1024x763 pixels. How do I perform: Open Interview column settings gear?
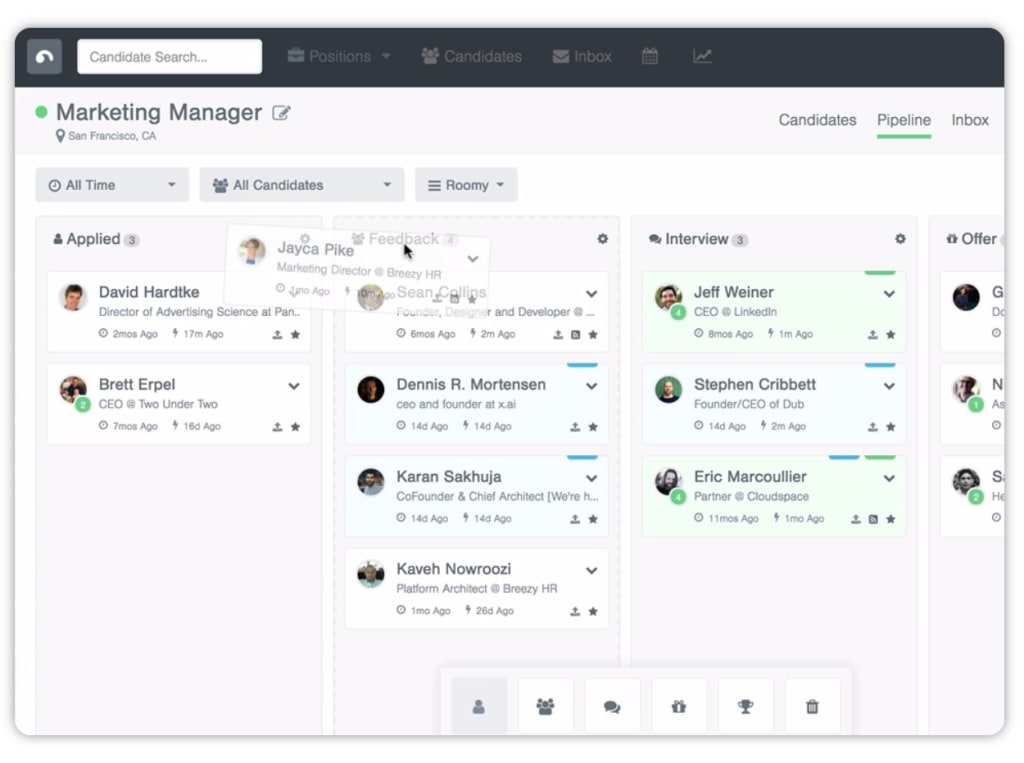coord(901,239)
